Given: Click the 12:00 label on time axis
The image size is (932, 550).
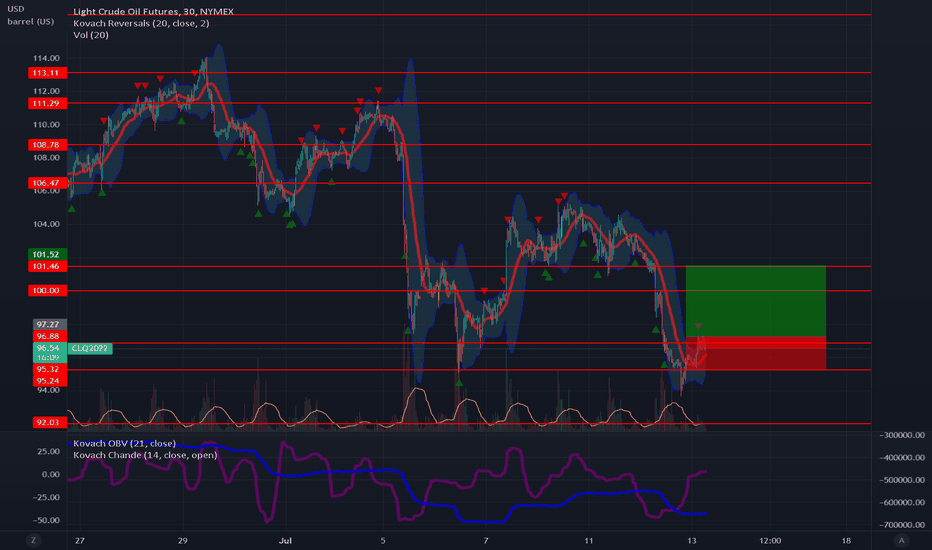Looking at the screenshot, I should click(x=770, y=540).
